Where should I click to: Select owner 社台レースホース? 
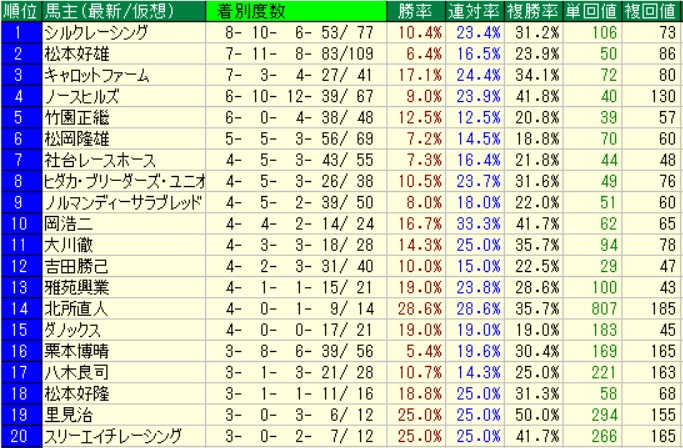pyautogui.click(x=100, y=160)
